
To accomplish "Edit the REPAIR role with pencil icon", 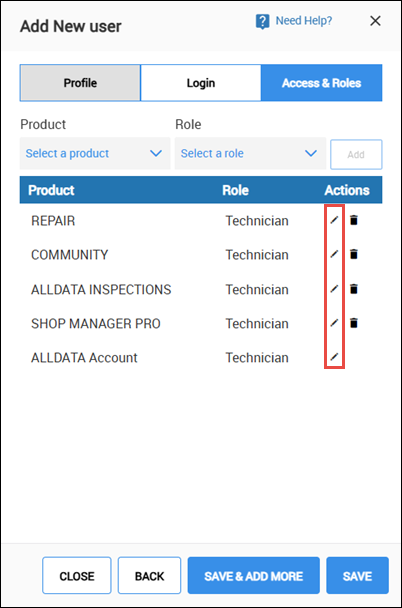I will (x=334, y=220).
